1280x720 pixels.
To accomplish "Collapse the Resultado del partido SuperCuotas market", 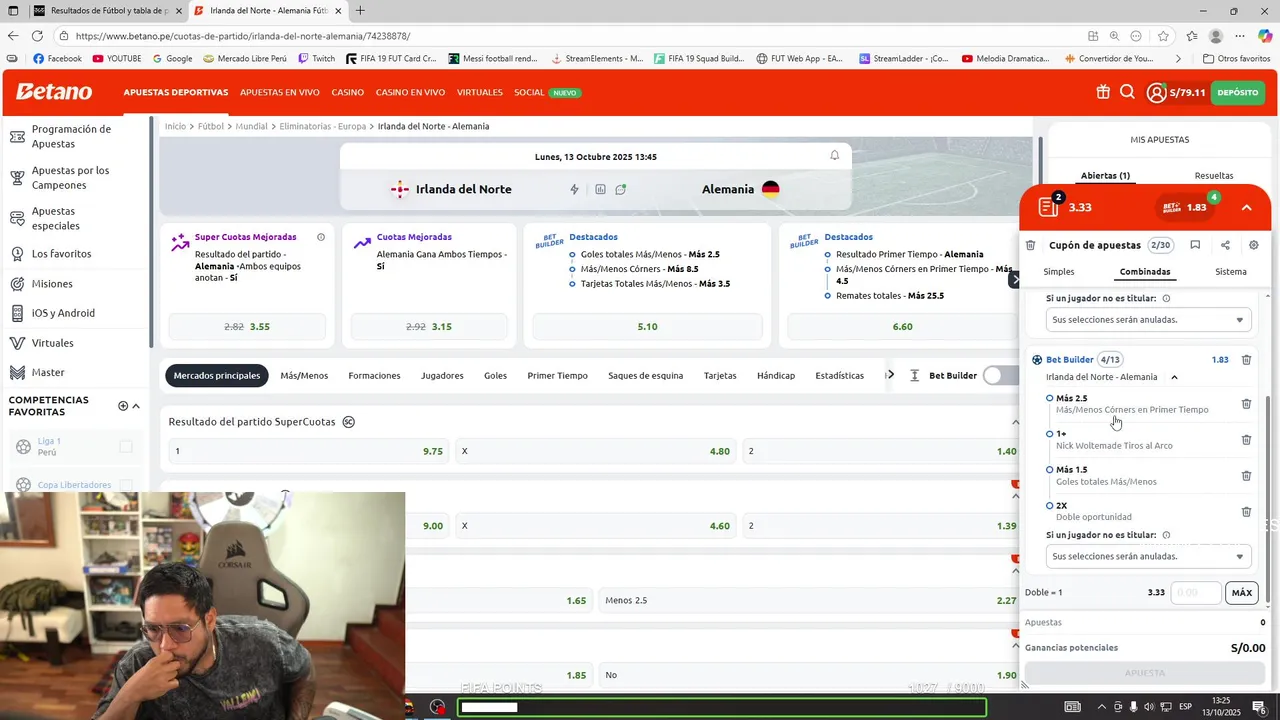I will tap(1016, 422).
